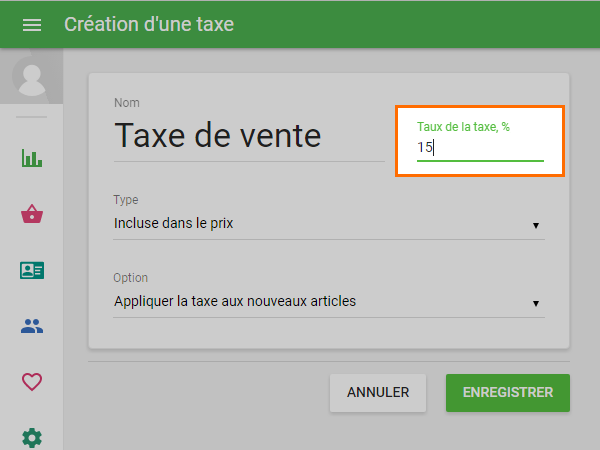600x450 pixels.
Task: Open employees ID card icon
Action: point(32,270)
